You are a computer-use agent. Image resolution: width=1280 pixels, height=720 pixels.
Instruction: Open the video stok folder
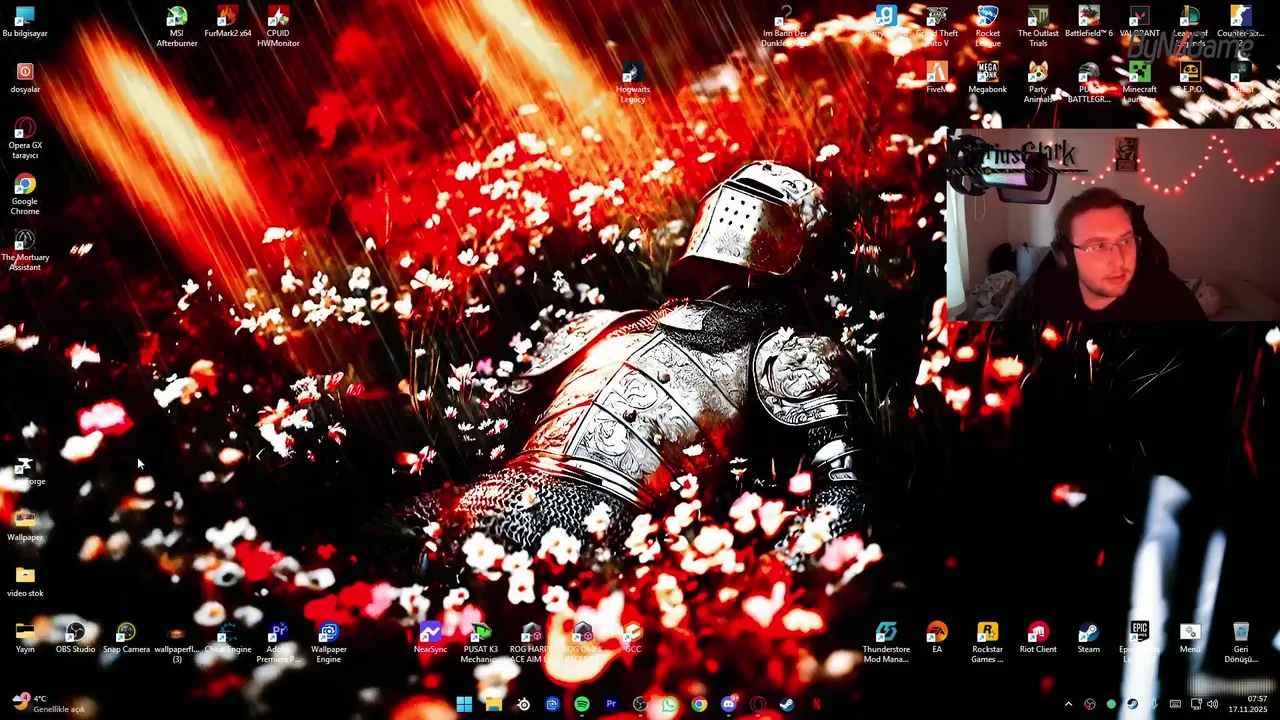point(25,582)
